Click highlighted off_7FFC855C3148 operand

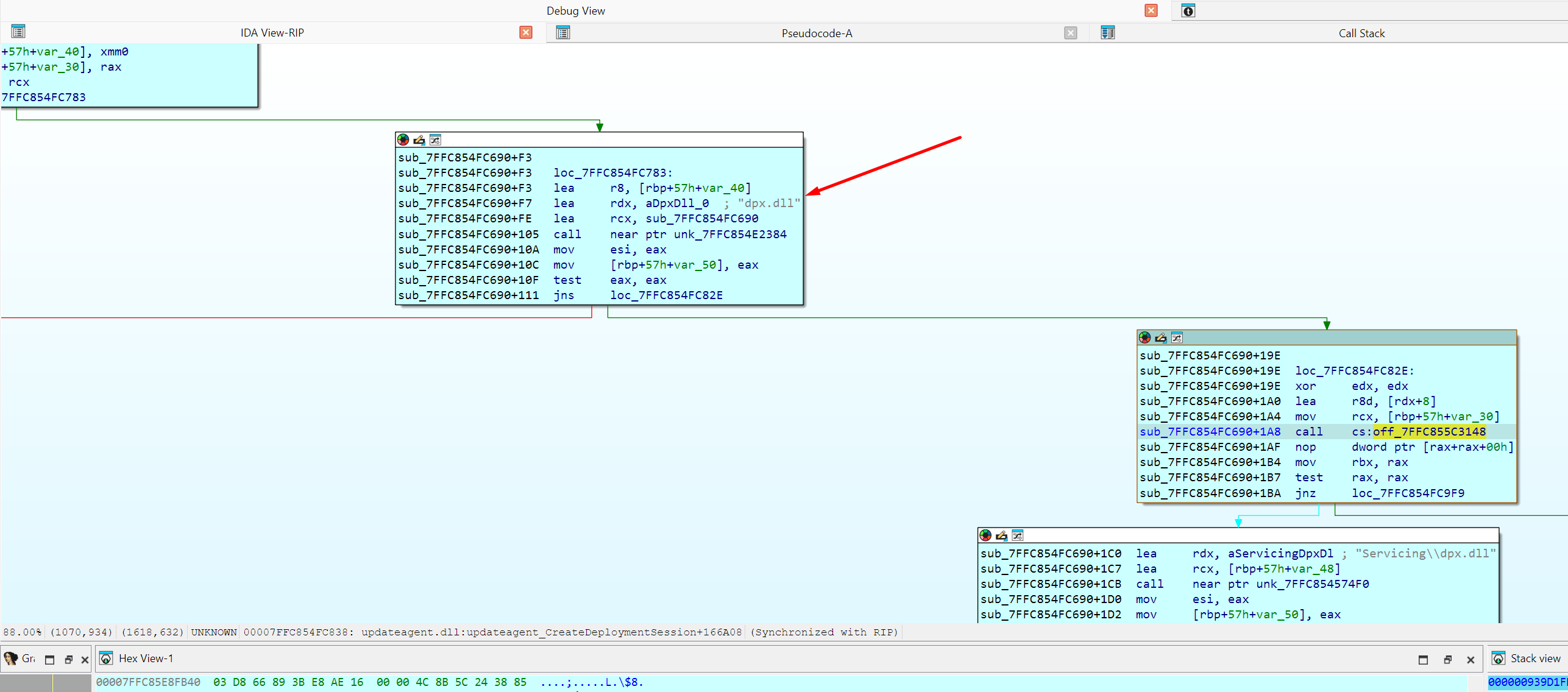point(1429,432)
